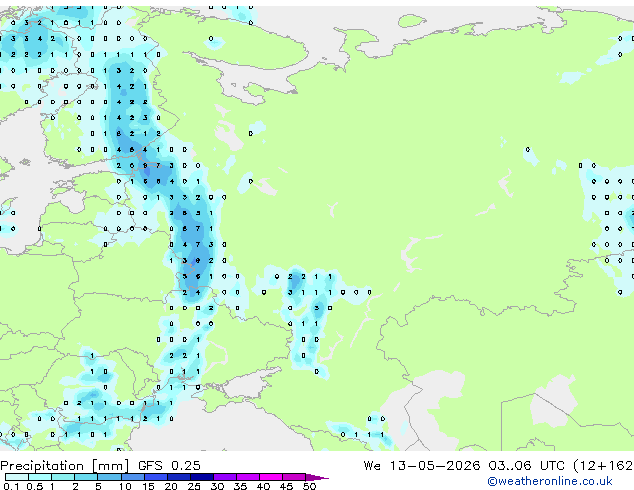Click the arrow tip beyond 50 on the legend
Screen dimensions: 634x490
[x=317, y=478]
